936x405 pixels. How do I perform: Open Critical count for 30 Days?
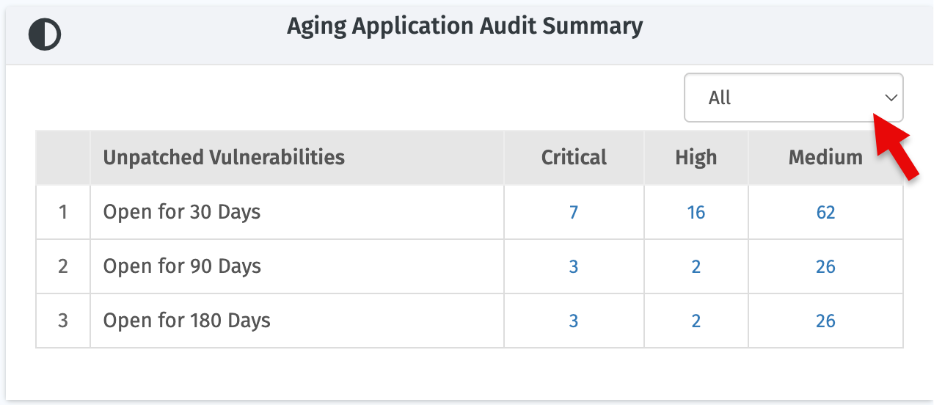[574, 212]
